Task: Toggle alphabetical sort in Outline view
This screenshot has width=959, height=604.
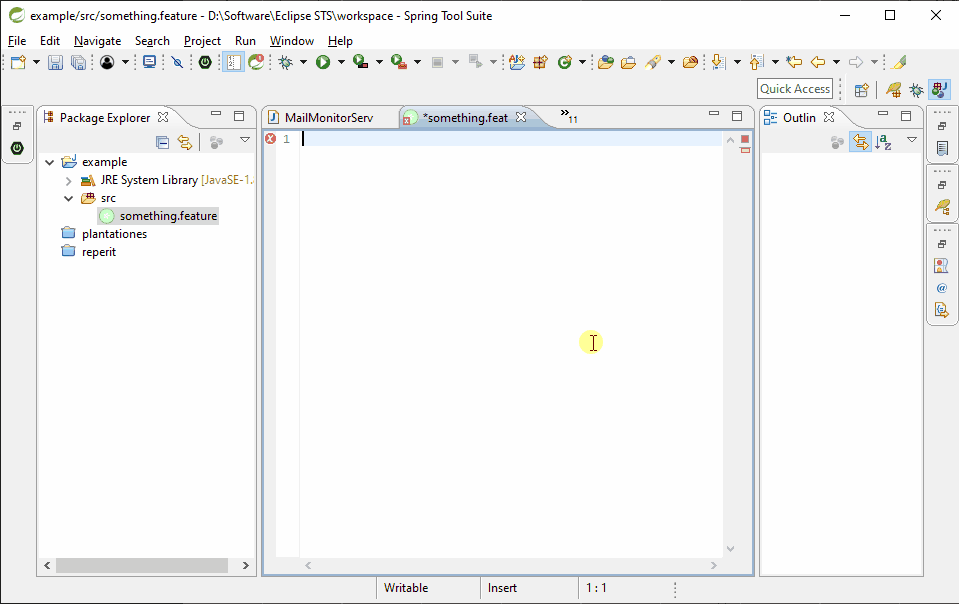Action: click(x=883, y=142)
